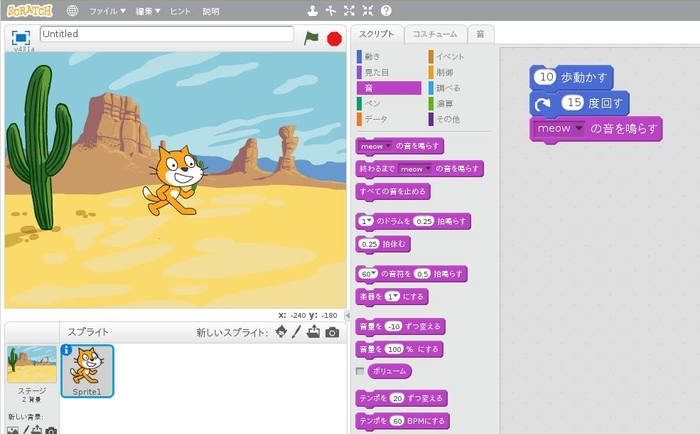The width and height of the screenshot is (700, 434).
Task: Click the 0.25 field in 拍休む block
Action: pos(369,244)
